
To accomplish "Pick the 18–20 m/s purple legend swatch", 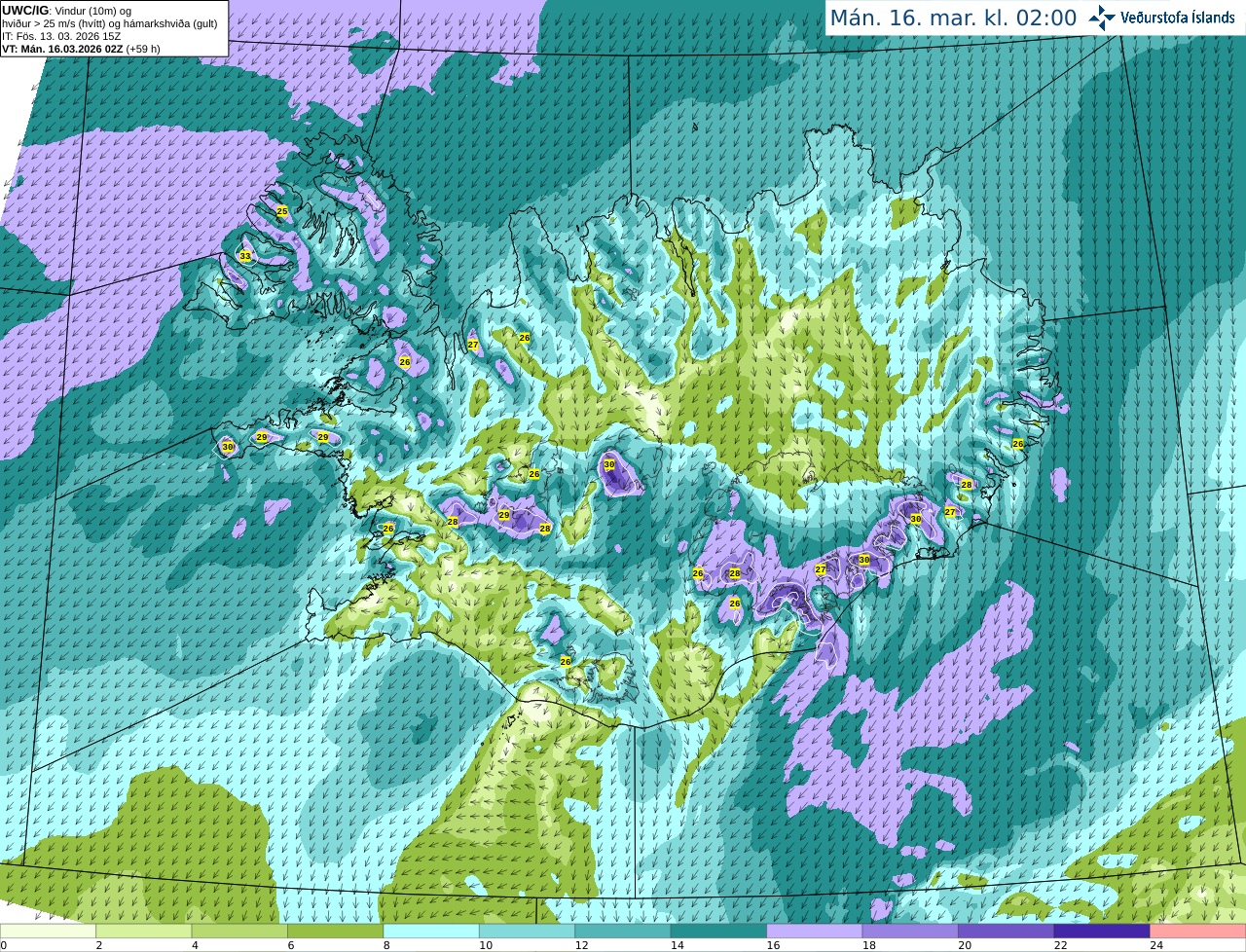I will click(910, 932).
